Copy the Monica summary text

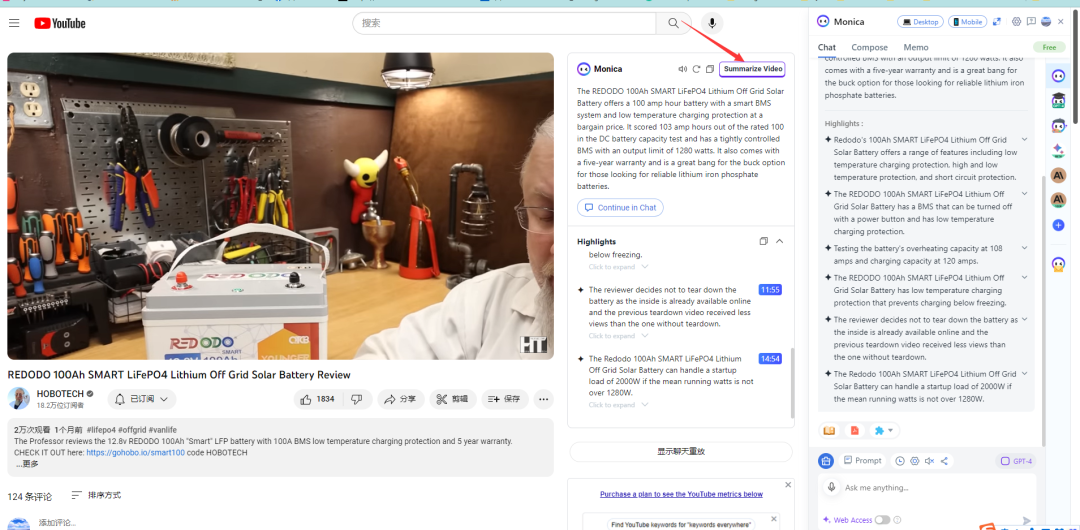click(709, 69)
